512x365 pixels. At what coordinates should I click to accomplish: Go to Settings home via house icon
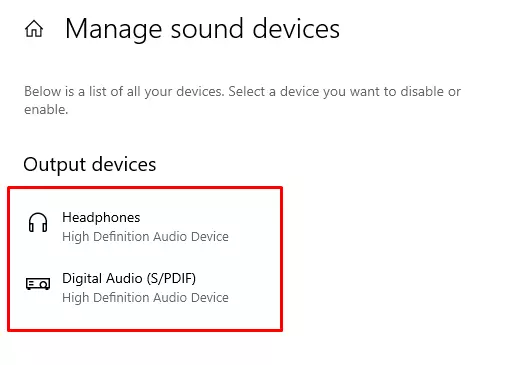[x=34, y=29]
